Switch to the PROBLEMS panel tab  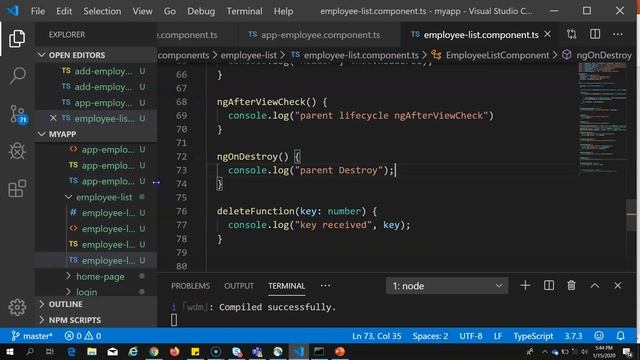pyautogui.click(x=190, y=286)
